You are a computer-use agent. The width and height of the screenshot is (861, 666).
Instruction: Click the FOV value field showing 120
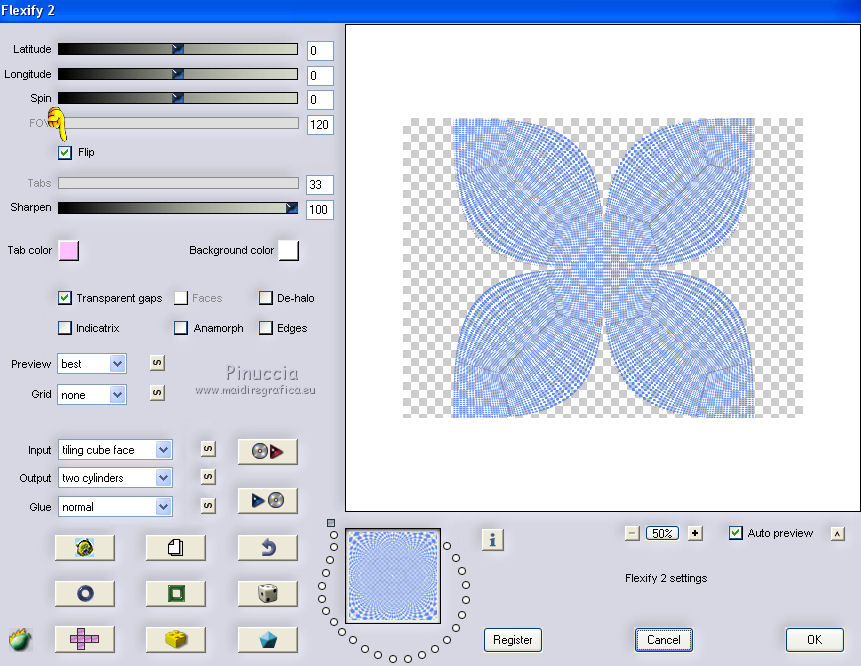tap(320, 125)
